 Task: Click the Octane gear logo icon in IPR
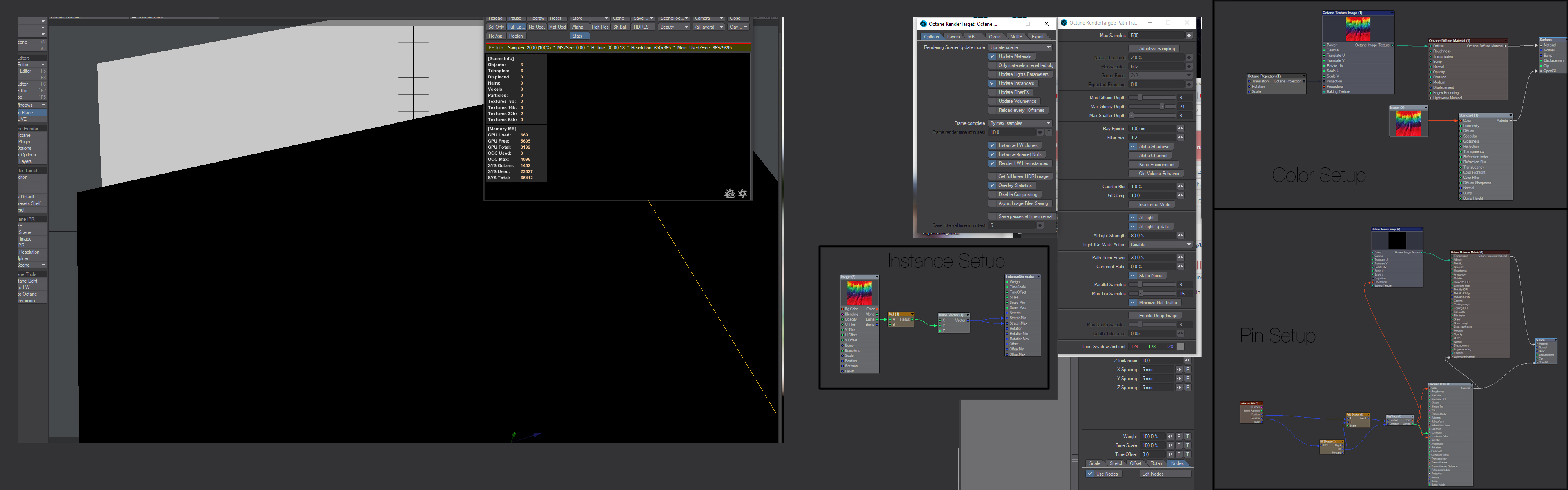click(x=729, y=194)
